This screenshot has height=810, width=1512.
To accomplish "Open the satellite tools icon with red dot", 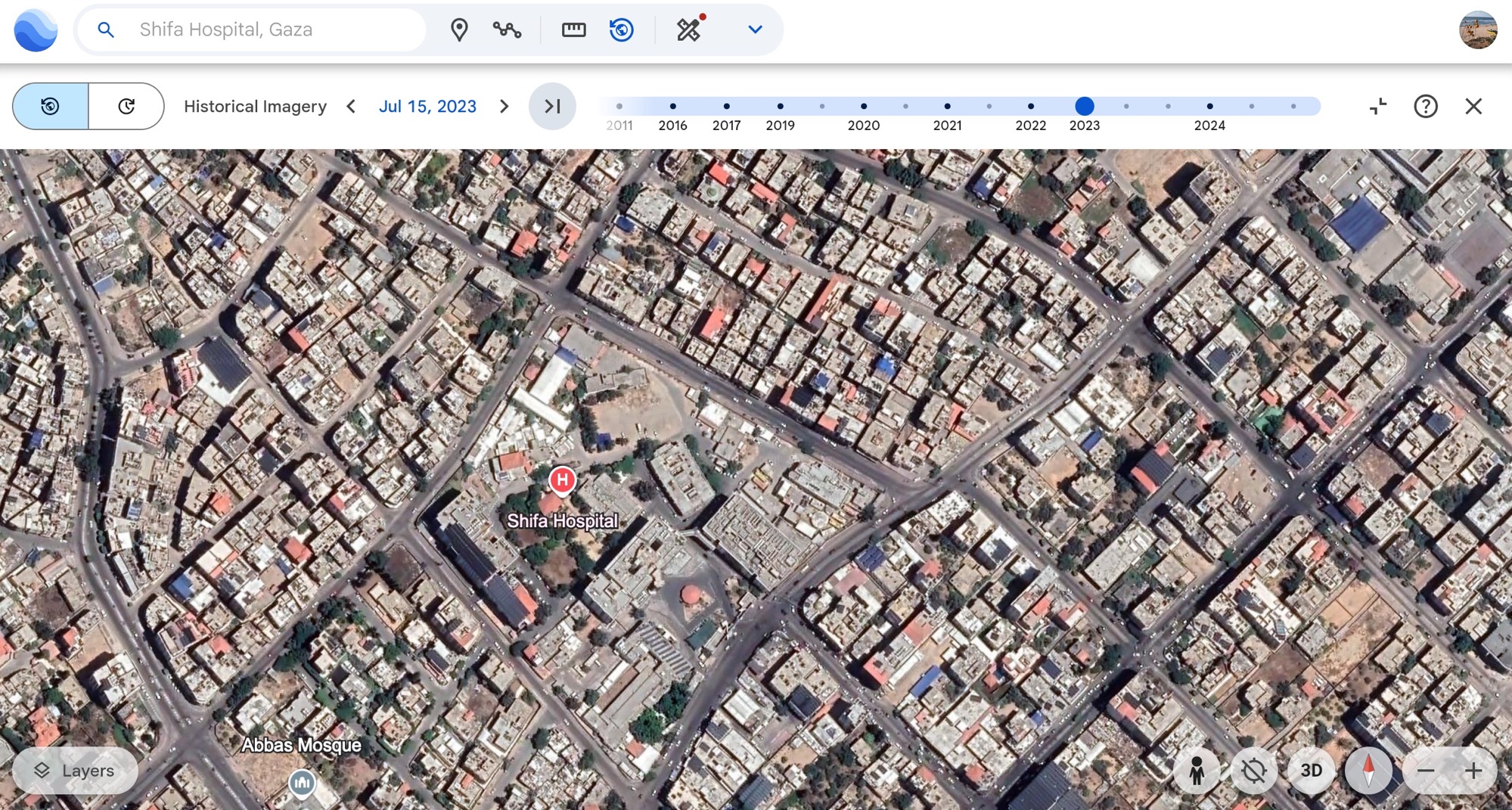I will coord(689,30).
